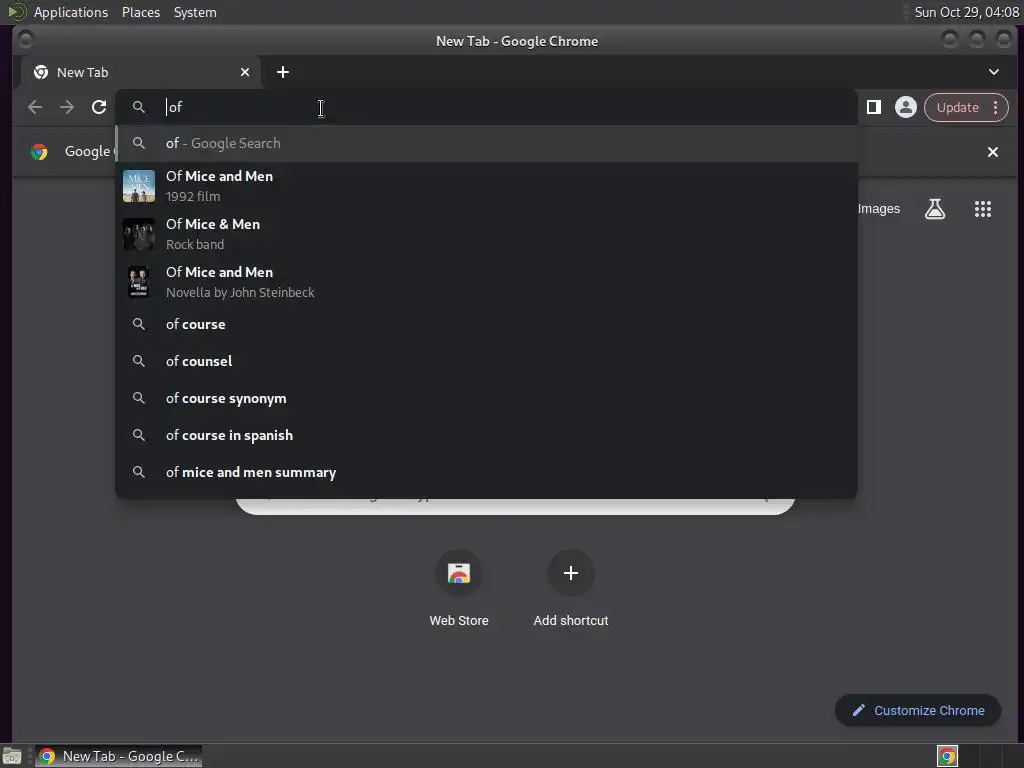This screenshot has width=1024, height=768.
Task: Click the Customize Chrome button
Action: (918, 711)
